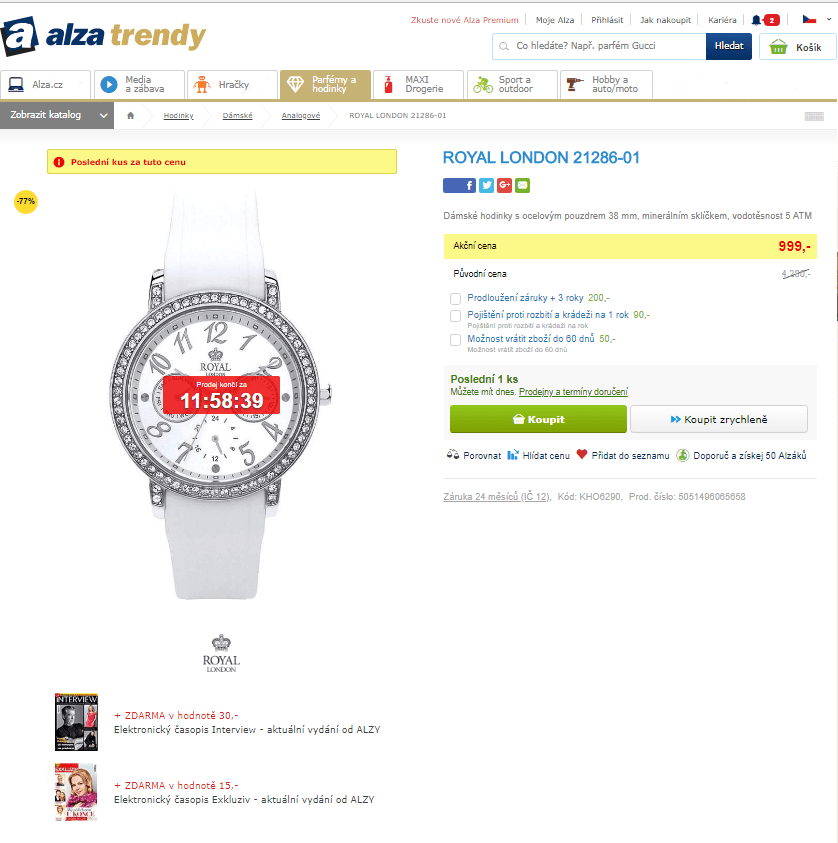Click Porovnat compare icon
Viewport: 838px width, 843px height.
pyautogui.click(x=453, y=455)
